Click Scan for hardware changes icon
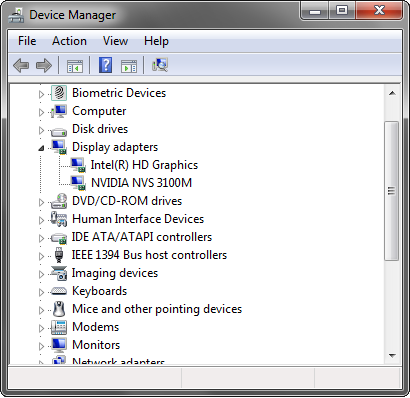This screenshot has width=410, height=398. click(x=160, y=65)
